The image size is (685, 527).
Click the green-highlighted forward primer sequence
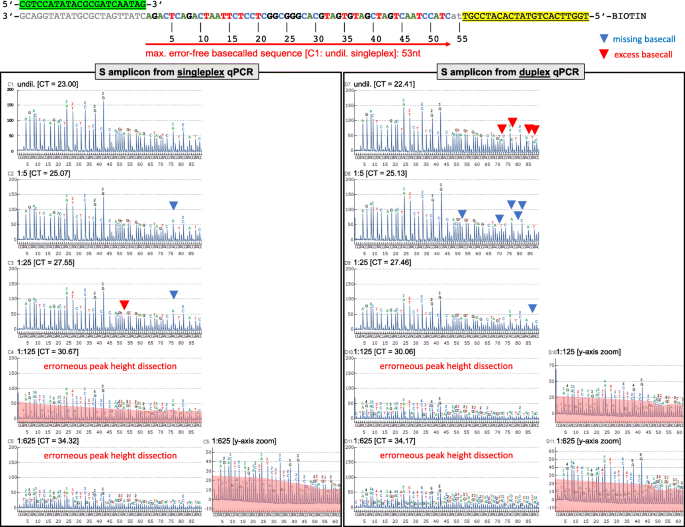coord(83,4)
